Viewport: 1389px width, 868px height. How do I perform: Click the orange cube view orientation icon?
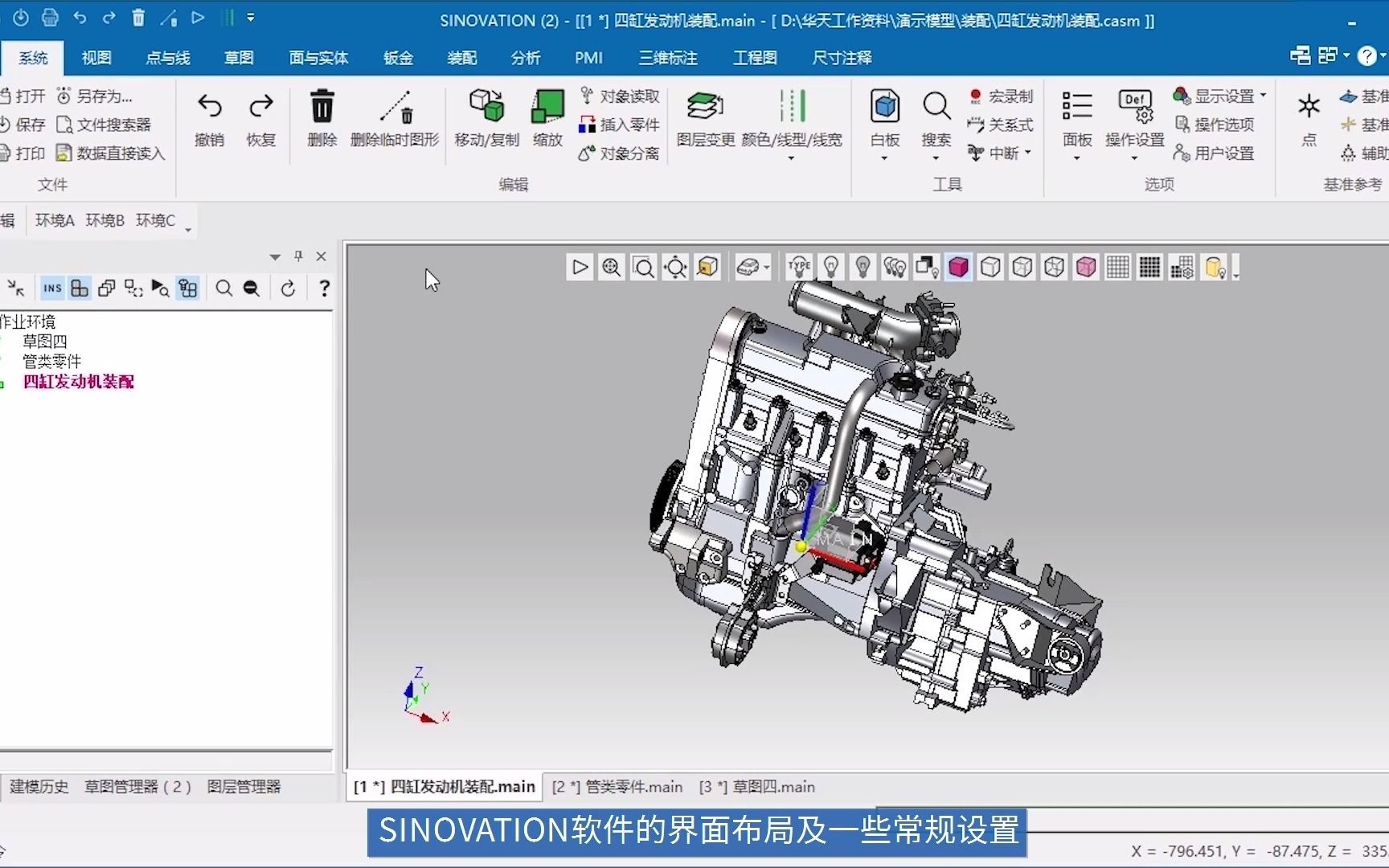pyautogui.click(x=708, y=267)
